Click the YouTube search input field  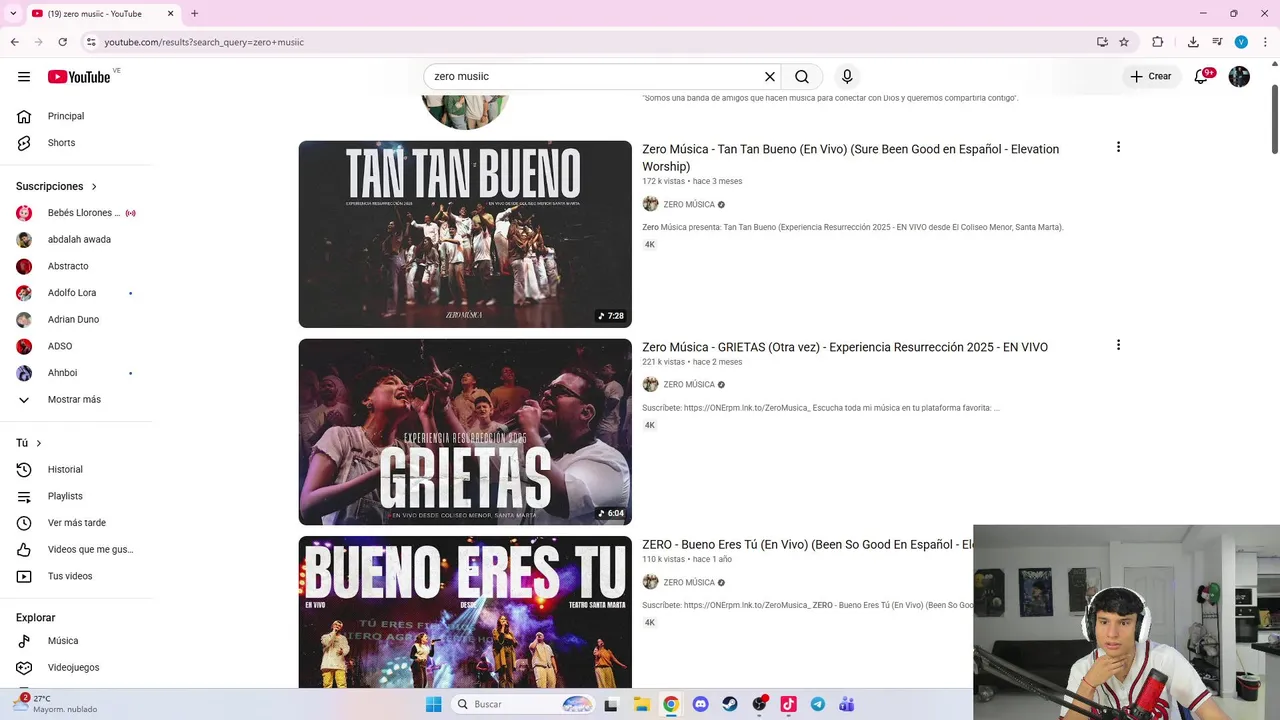[x=595, y=77]
